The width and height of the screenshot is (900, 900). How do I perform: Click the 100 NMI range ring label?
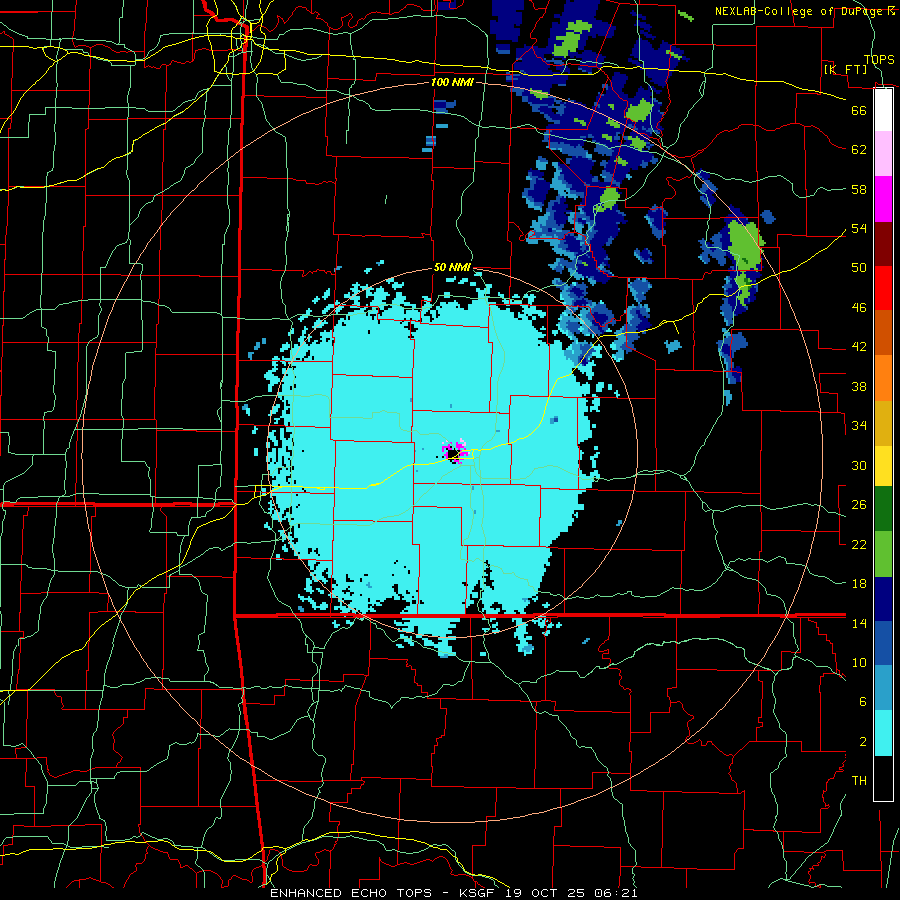(452, 82)
